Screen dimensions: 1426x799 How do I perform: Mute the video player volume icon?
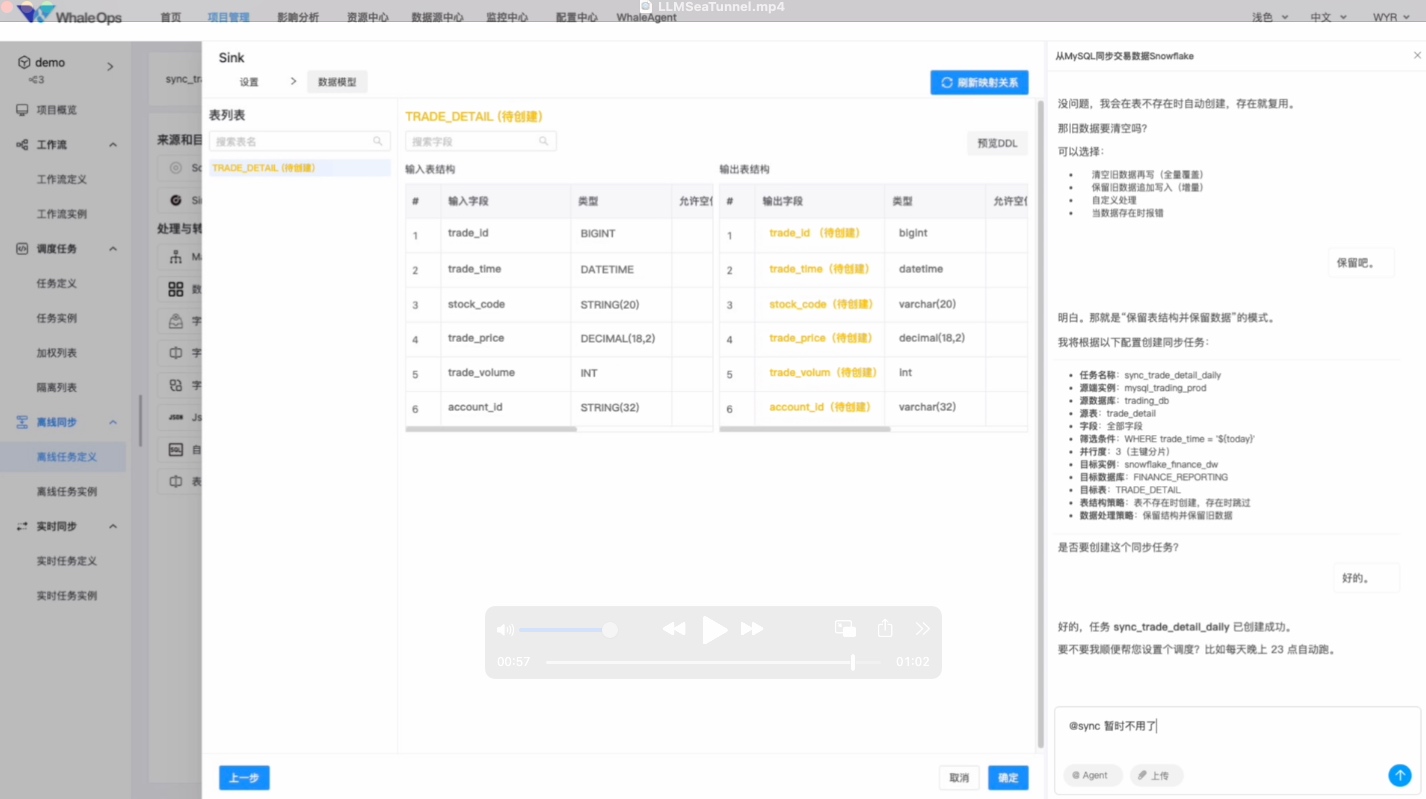click(505, 630)
